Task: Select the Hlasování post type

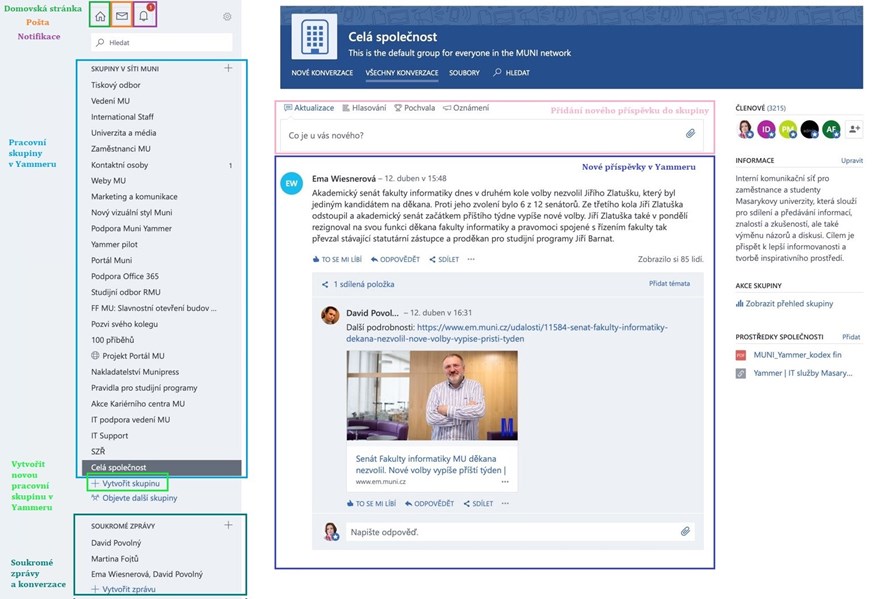Action: pyautogui.click(x=364, y=108)
